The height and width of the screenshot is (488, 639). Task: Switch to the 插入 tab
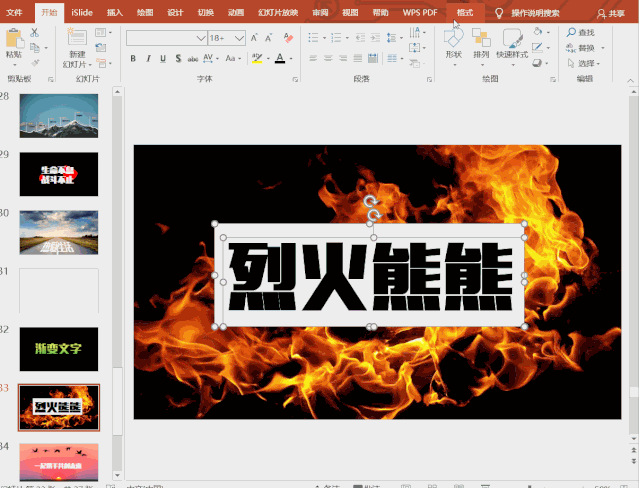(115, 13)
